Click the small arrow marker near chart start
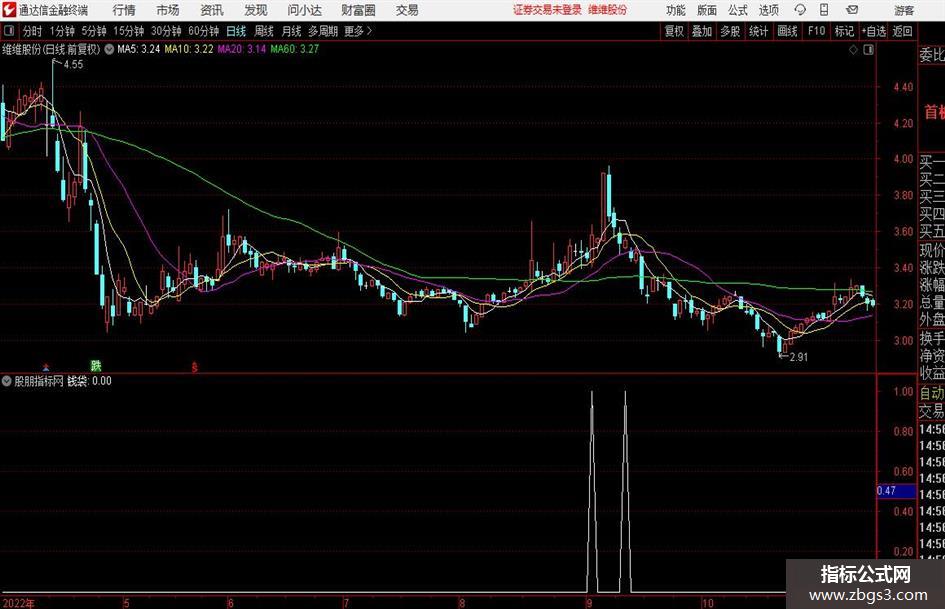 tap(46, 367)
